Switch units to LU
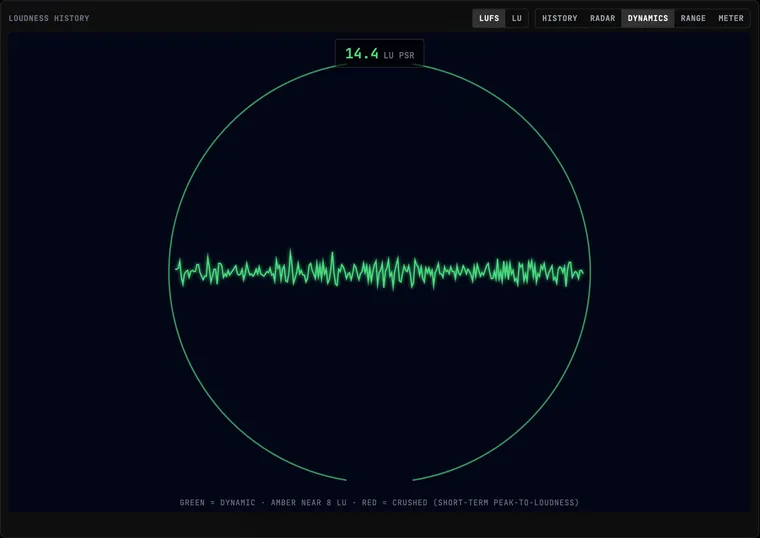760x538 pixels. point(517,18)
